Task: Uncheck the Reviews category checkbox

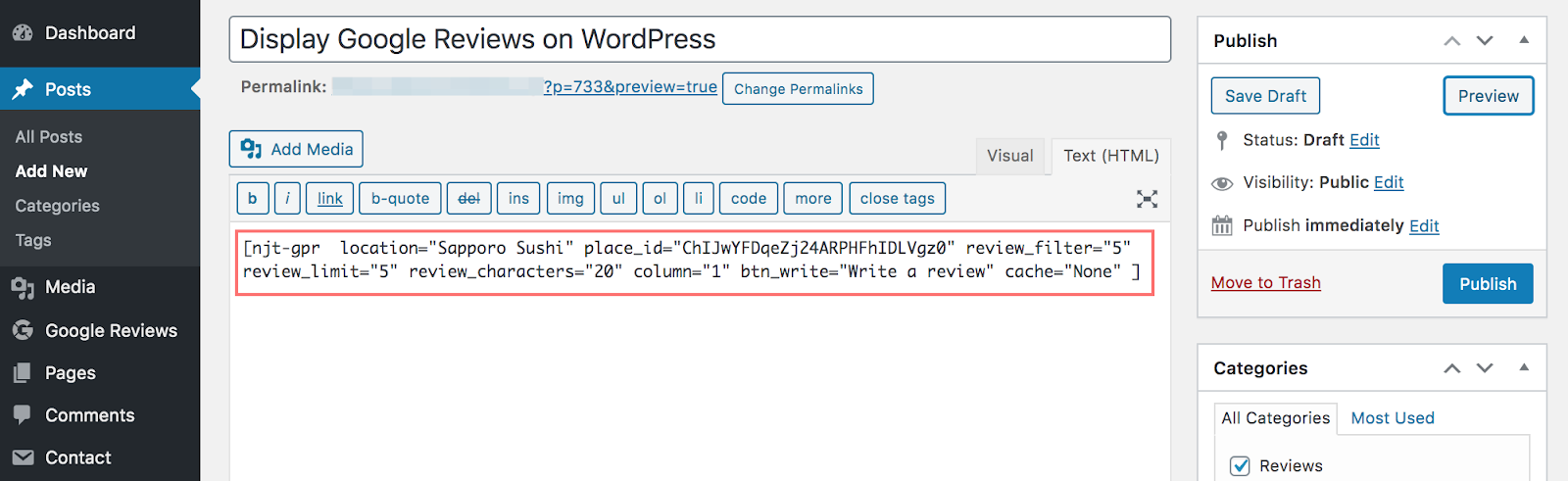Action: tap(1240, 466)
